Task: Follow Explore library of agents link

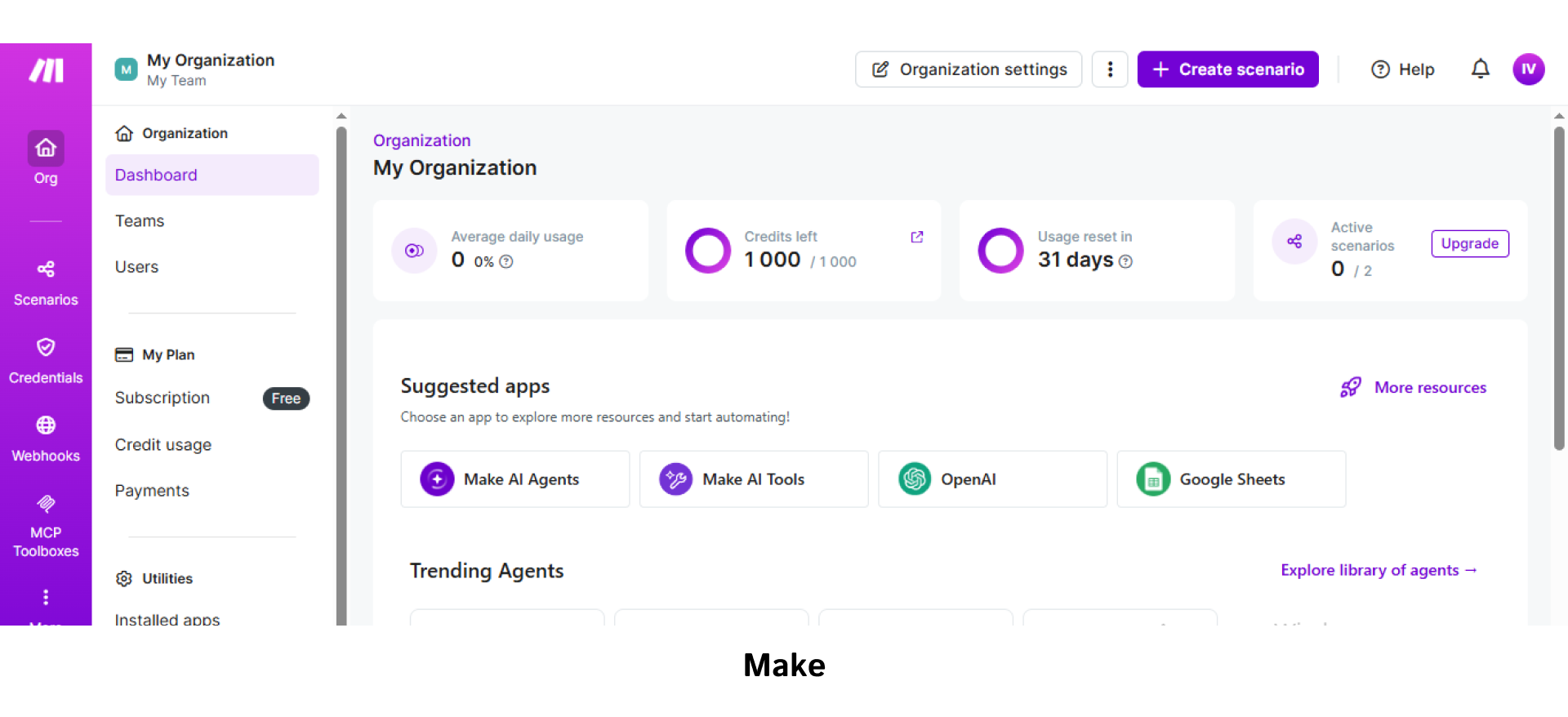Action: click(x=1379, y=570)
